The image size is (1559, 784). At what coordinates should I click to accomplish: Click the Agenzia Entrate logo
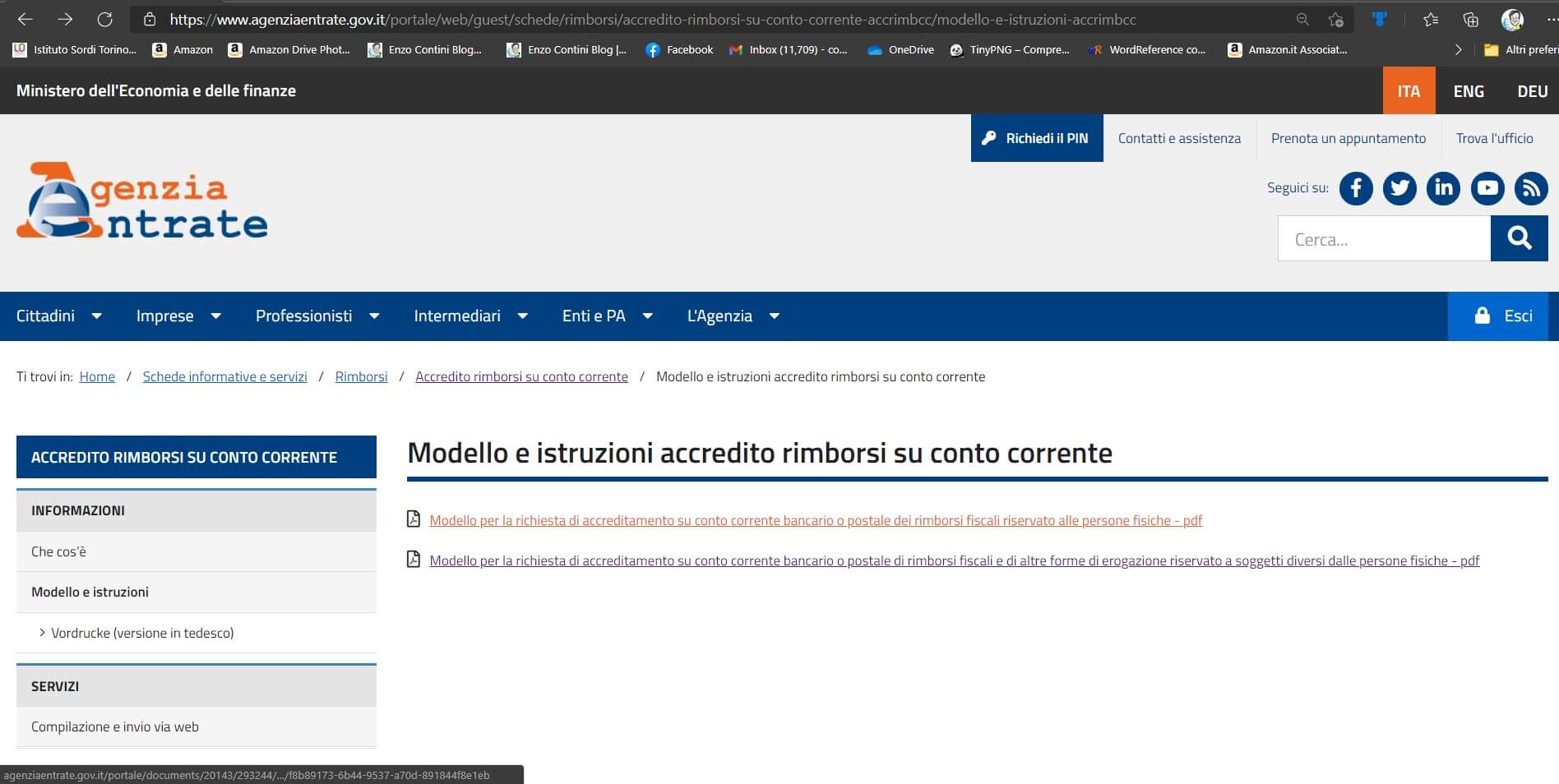click(142, 201)
